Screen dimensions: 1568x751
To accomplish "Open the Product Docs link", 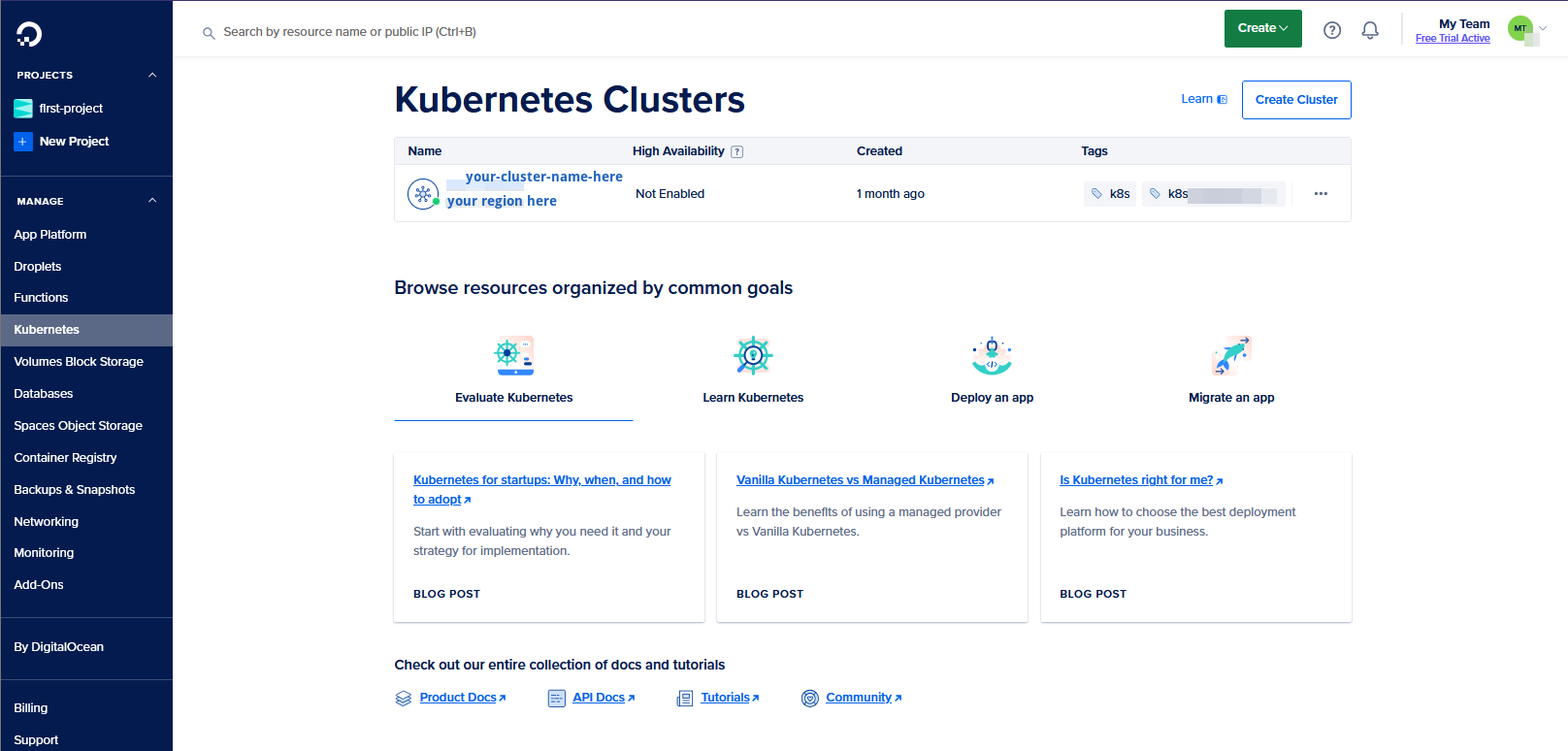I will [x=462, y=698].
